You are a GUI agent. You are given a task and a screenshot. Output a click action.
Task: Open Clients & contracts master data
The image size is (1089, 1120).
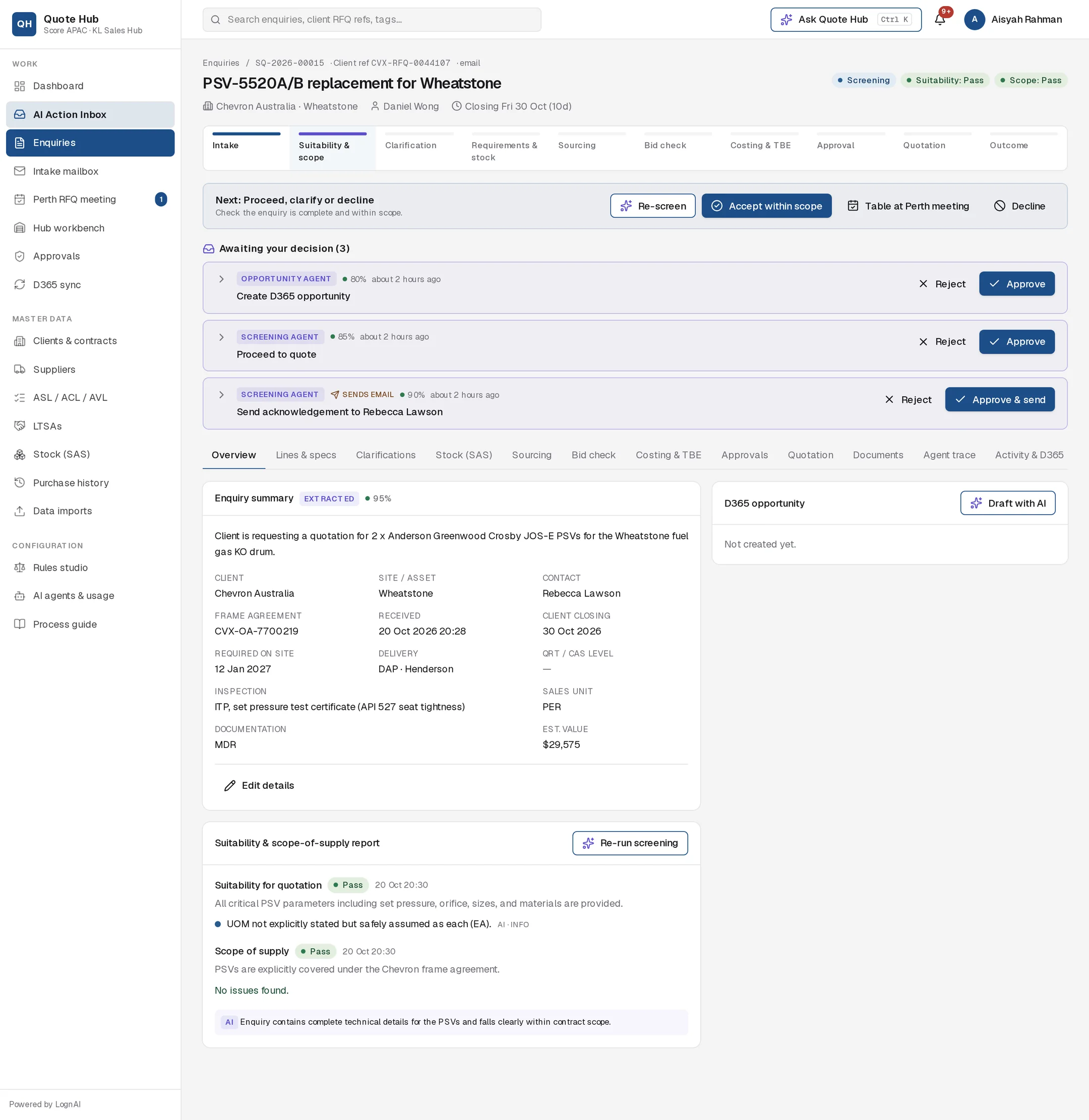pos(90,341)
